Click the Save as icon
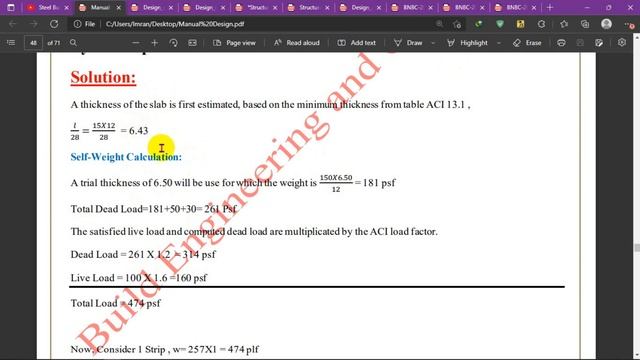The image size is (640, 360). pos(599,42)
